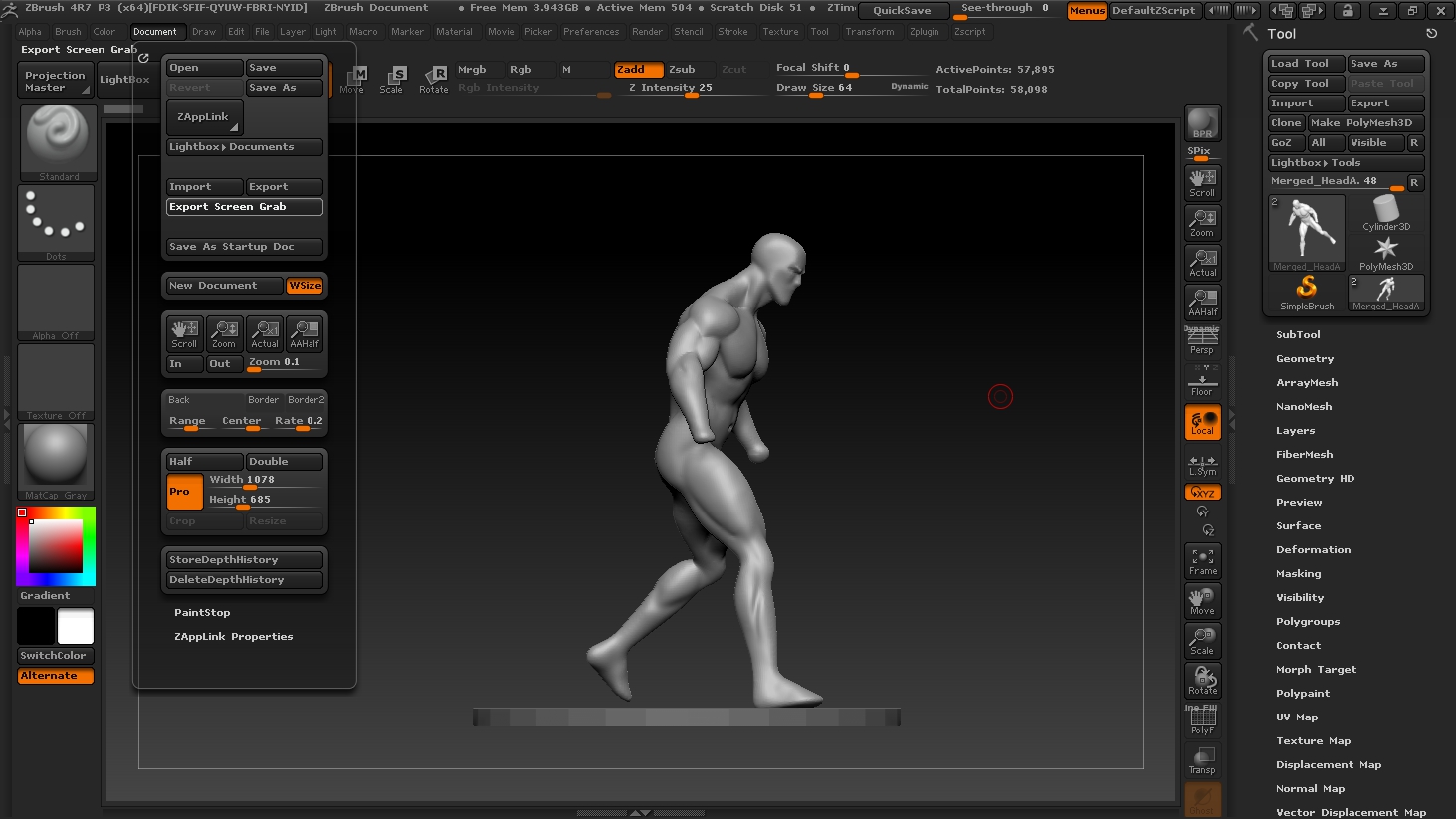
Task: Open the Render menu
Action: click(647, 32)
